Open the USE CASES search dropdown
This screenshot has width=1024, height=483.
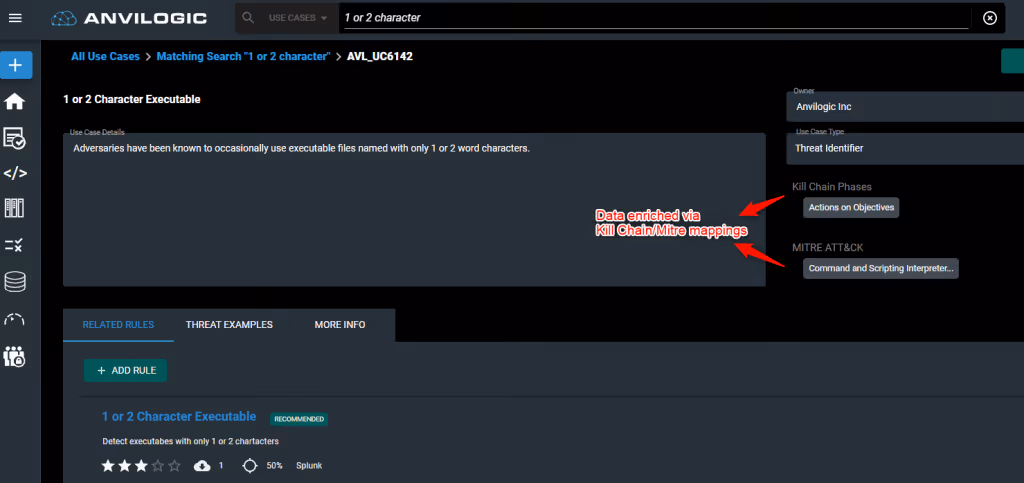click(298, 18)
